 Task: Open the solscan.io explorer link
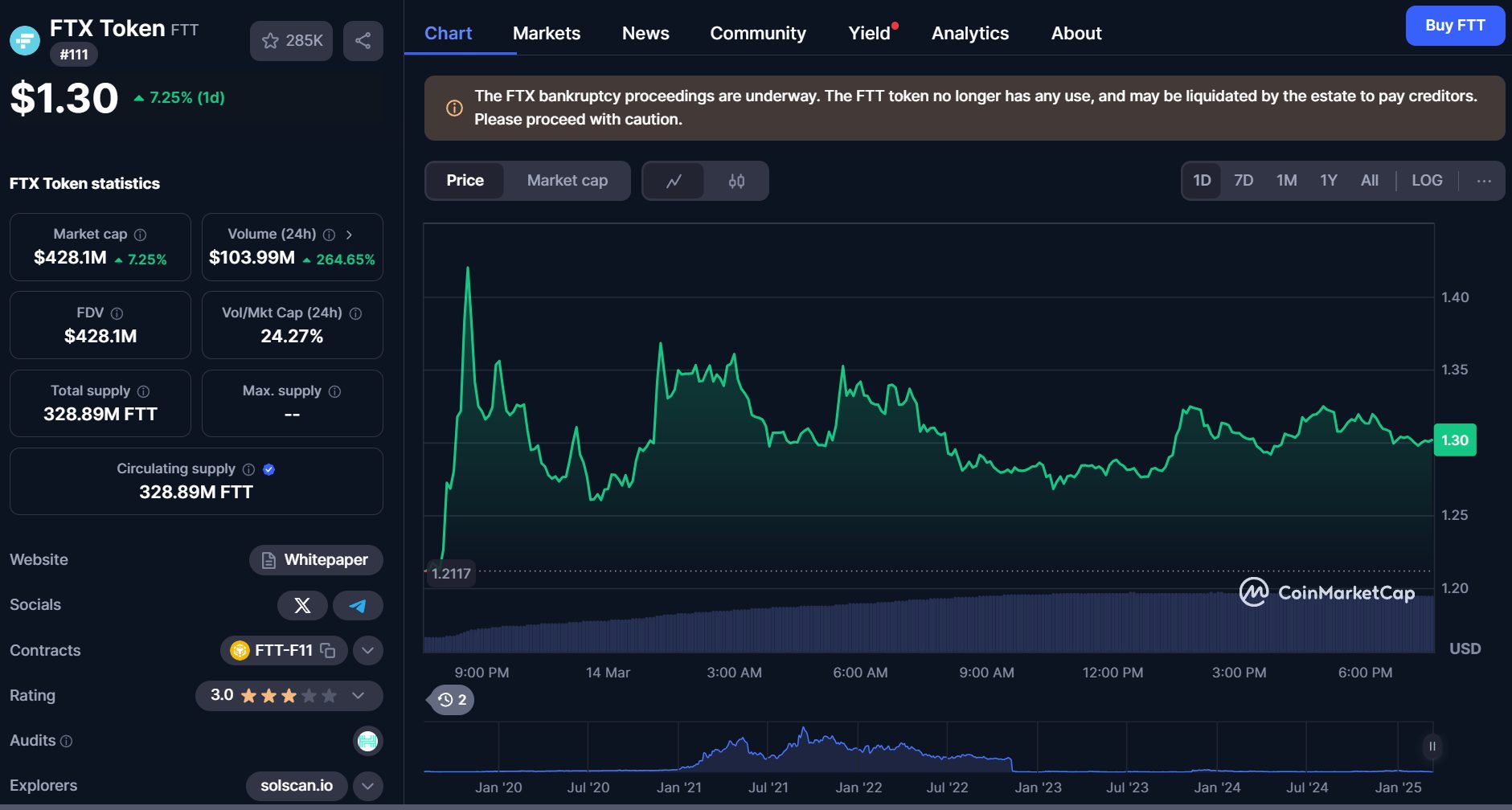point(297,786)
